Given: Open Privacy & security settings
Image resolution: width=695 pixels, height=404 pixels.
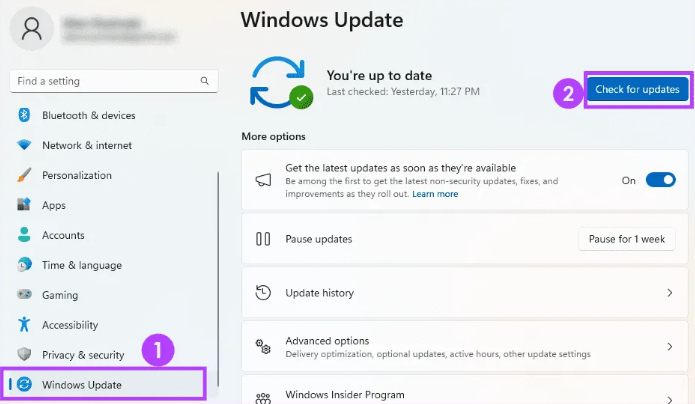Looking at the screenshot, I should [x=114, y=355].
